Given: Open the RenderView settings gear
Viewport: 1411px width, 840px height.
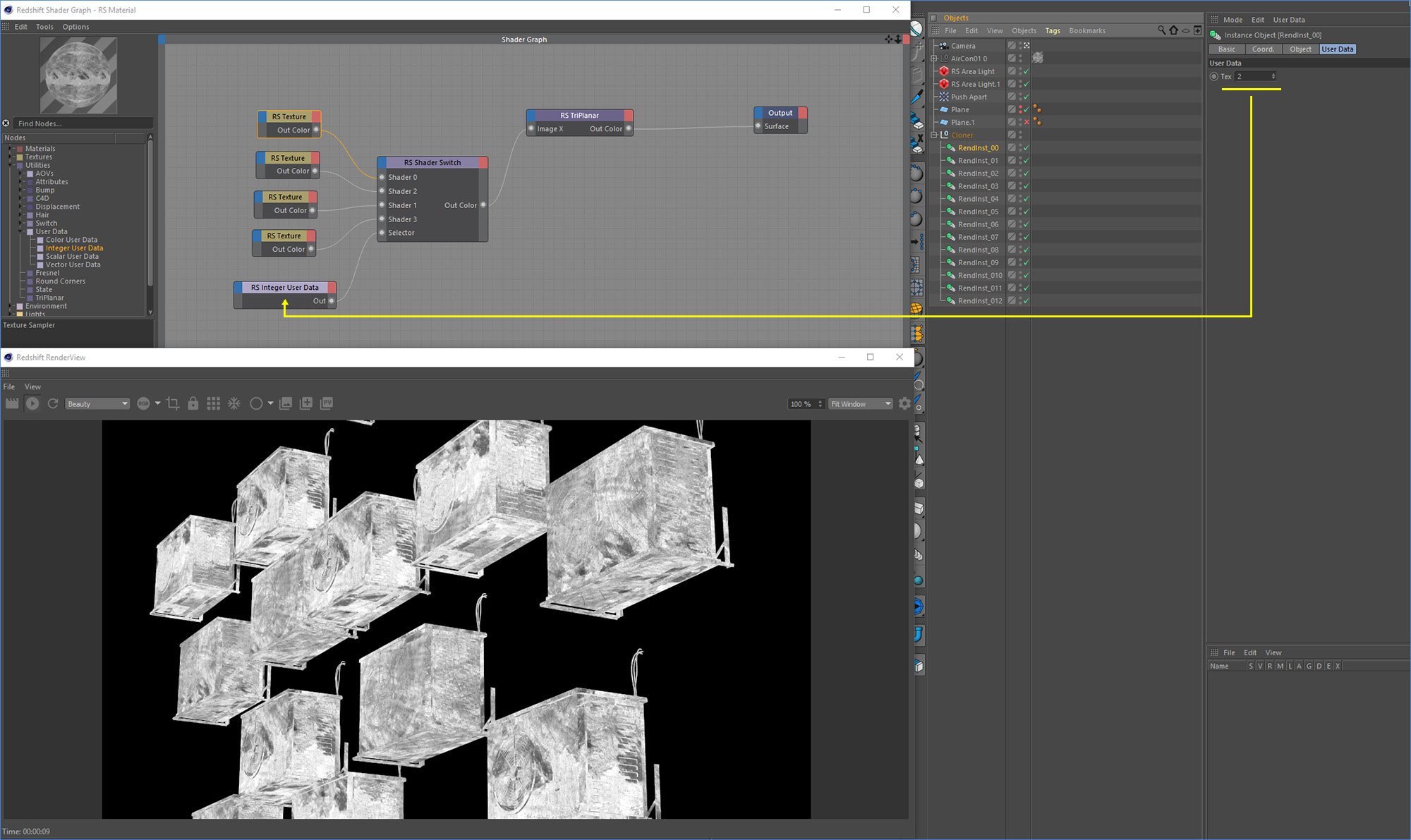Looking at the screenshot, I should tap(904, 403).
